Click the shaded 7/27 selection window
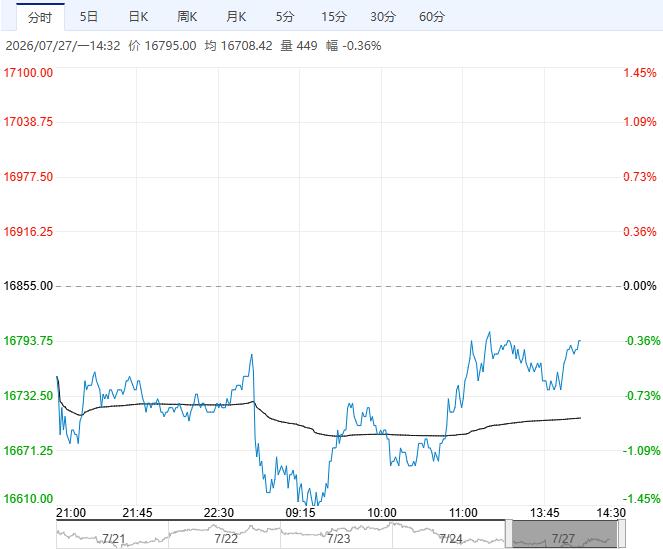Viewport: 663px width, 549px height. click(565, 534)
